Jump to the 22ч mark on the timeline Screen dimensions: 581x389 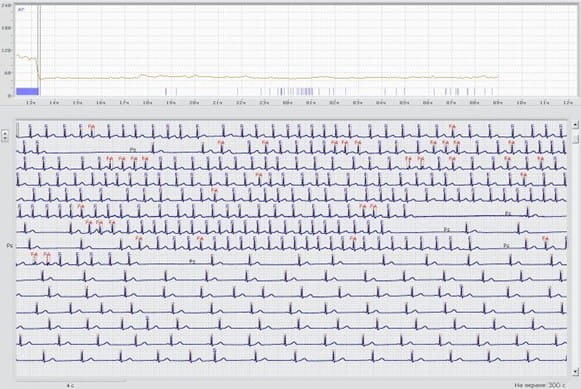coord(241,102)
